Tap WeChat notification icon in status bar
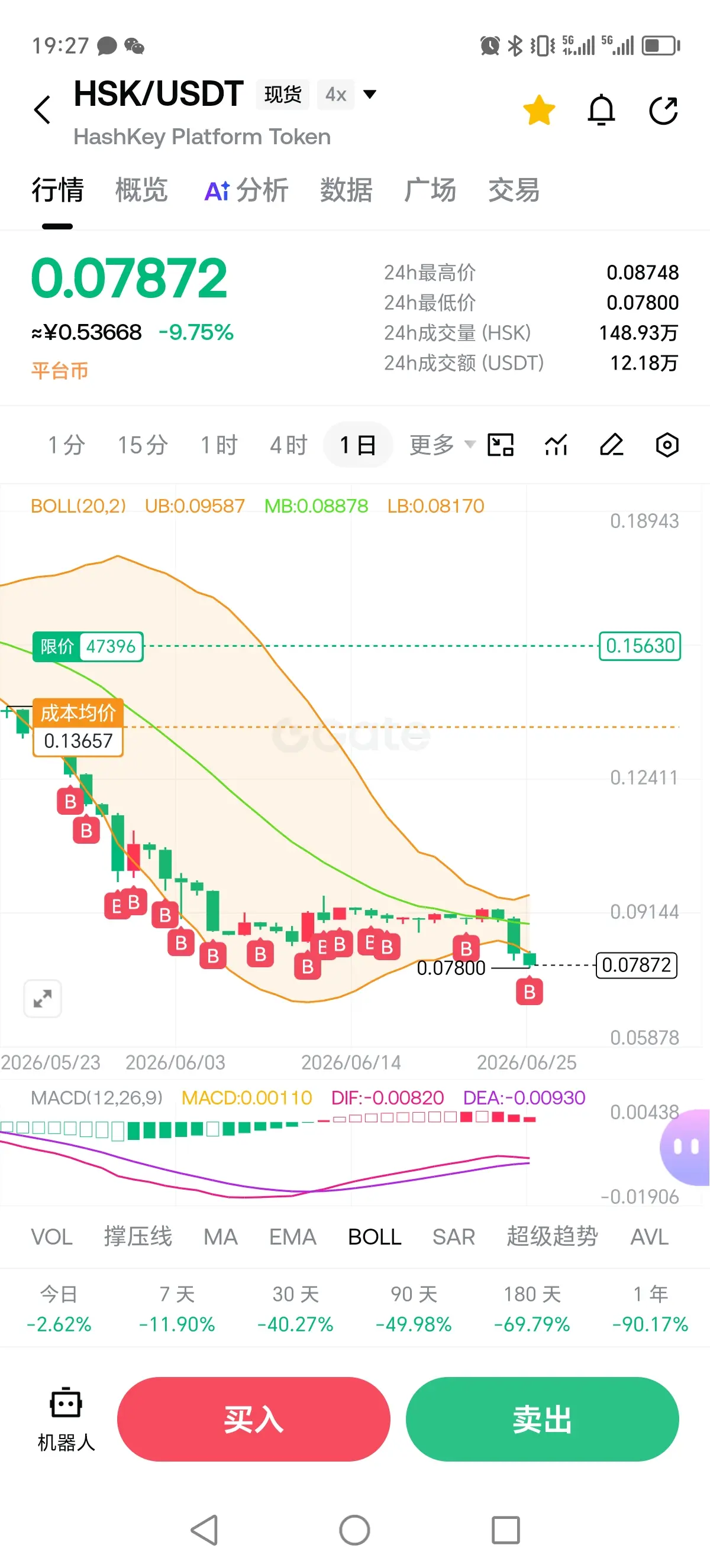Screen dimensions: 710x1568 [x=134, y=46]
